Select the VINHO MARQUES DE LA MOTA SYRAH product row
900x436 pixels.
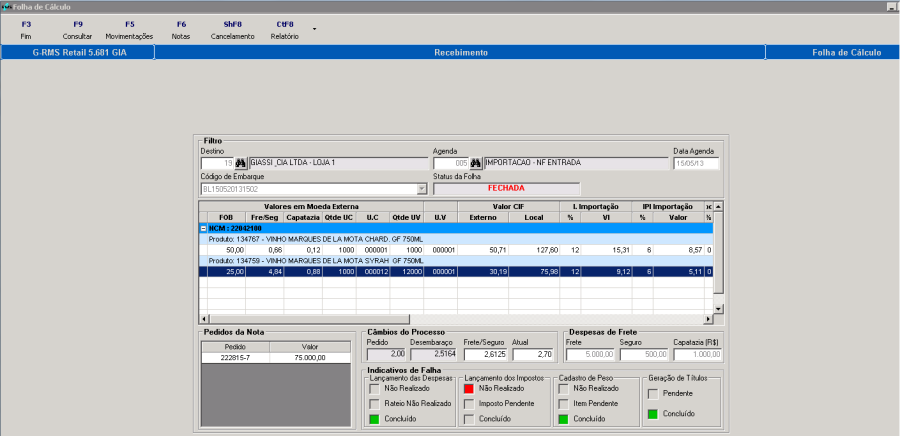(456, 261)
